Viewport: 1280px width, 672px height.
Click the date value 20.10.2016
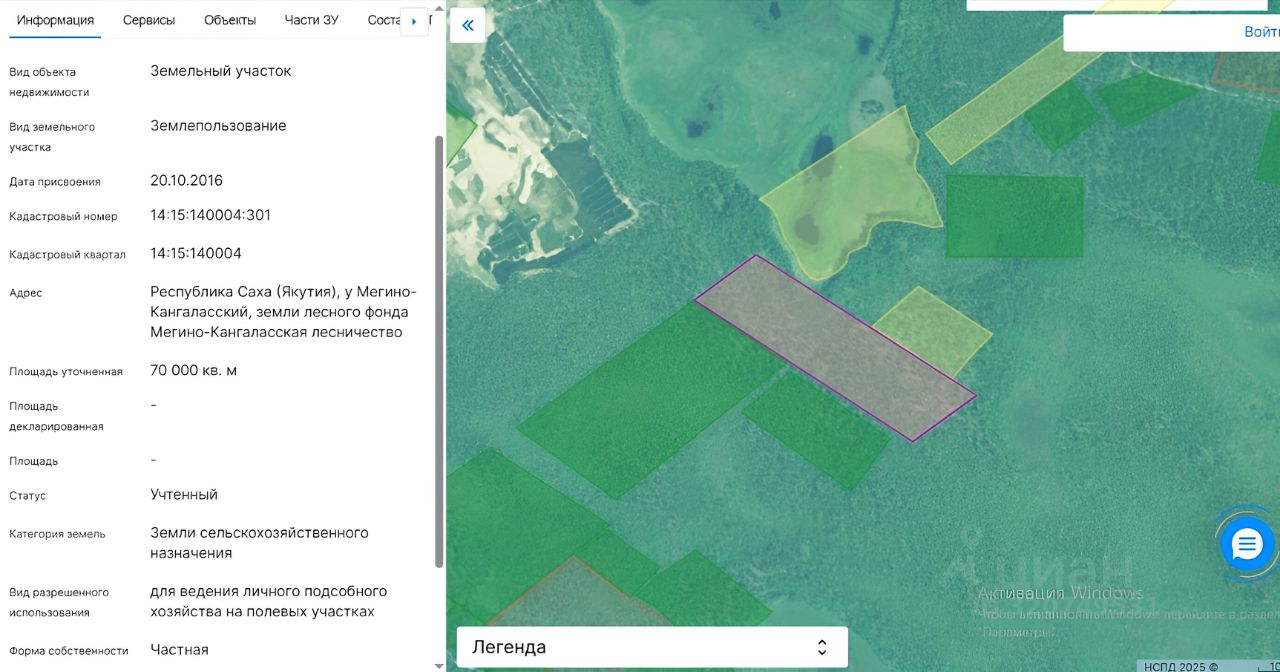(x=186, y=180)
